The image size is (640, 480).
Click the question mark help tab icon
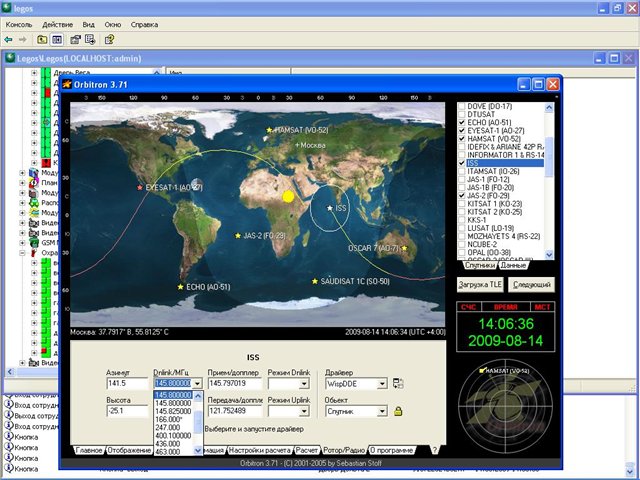[x=434, y=450]
